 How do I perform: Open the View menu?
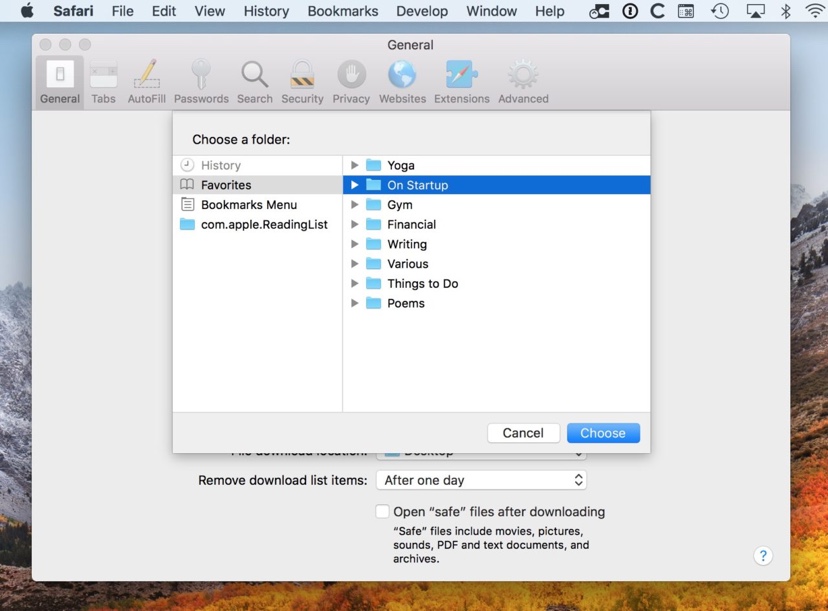click(209, 11)
